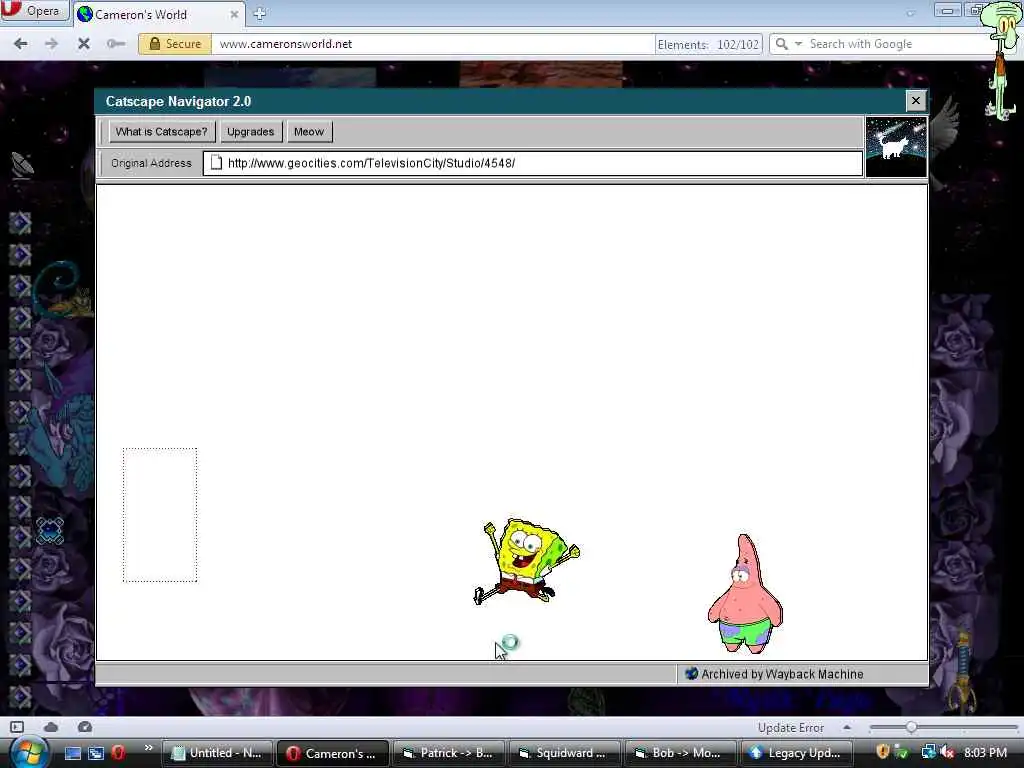Open the password wand key icon
The height and width of the screenshot is (768, 1024).
[x=116, y=44]
